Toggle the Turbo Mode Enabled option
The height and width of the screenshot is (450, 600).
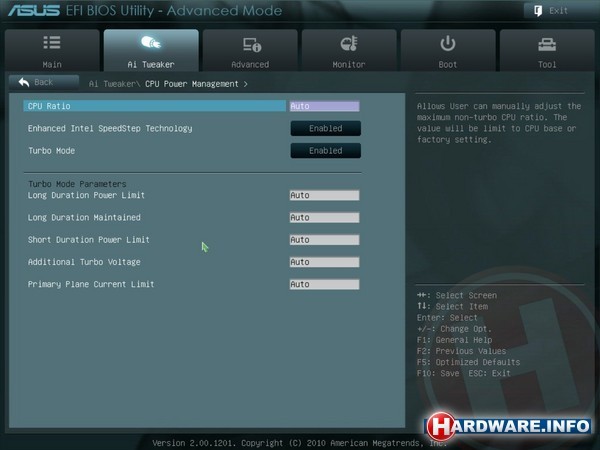325,151
